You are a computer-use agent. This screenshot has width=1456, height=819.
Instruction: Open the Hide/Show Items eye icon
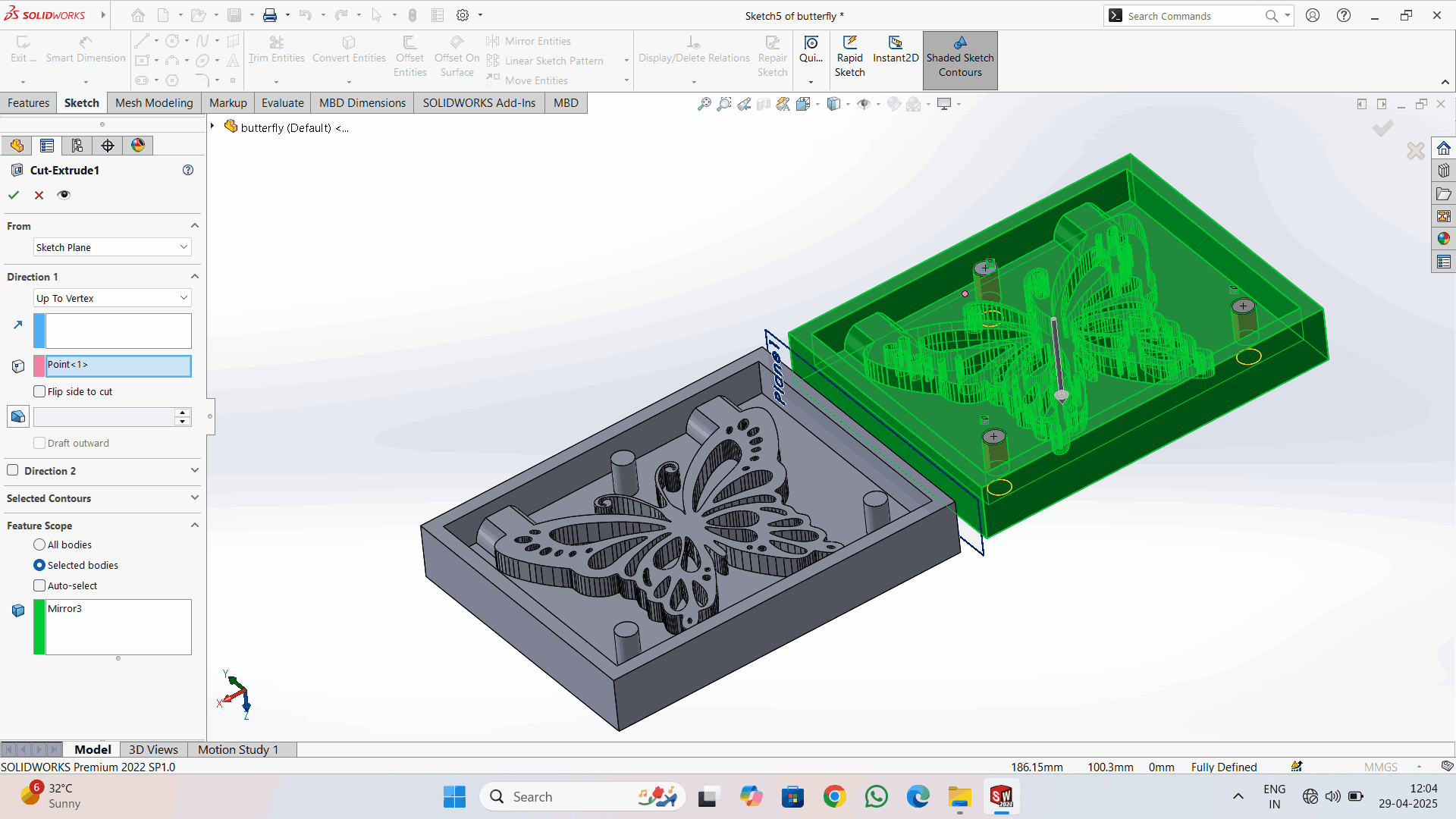tap(864, 104)
